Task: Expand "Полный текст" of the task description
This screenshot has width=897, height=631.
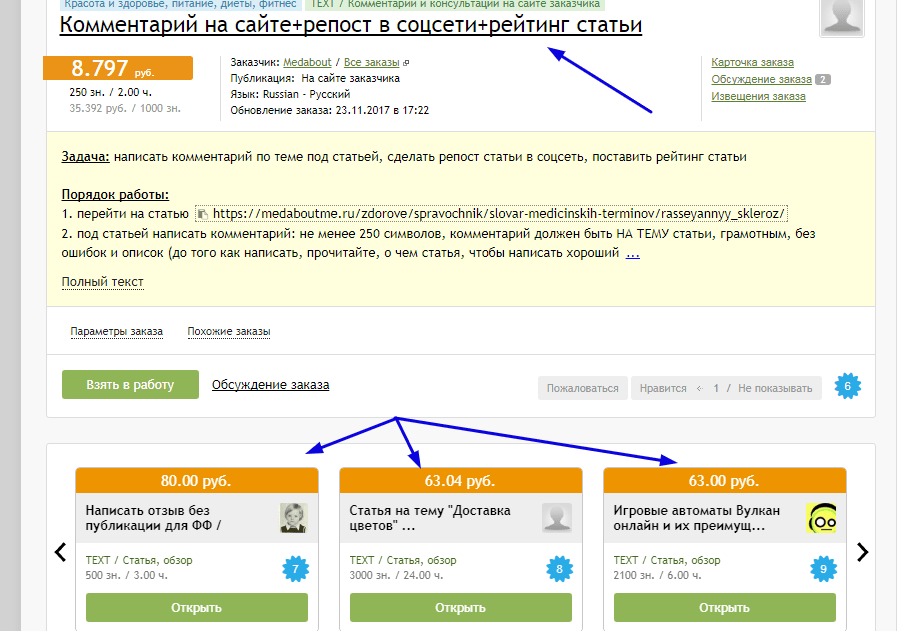Action: (102, 282)
